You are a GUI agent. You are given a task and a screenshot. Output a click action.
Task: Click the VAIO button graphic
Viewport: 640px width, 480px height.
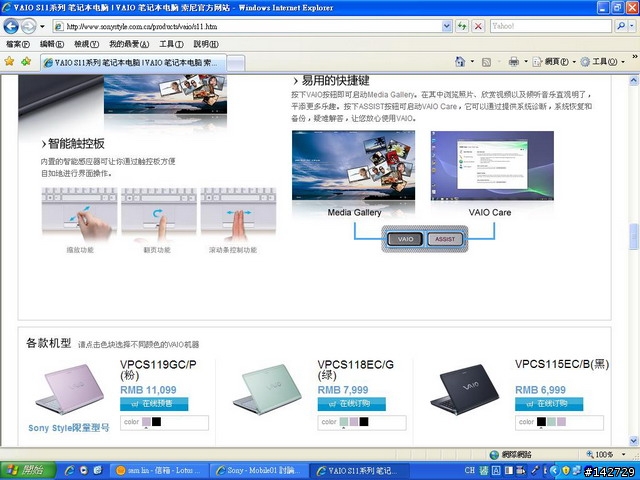(405, 239)
